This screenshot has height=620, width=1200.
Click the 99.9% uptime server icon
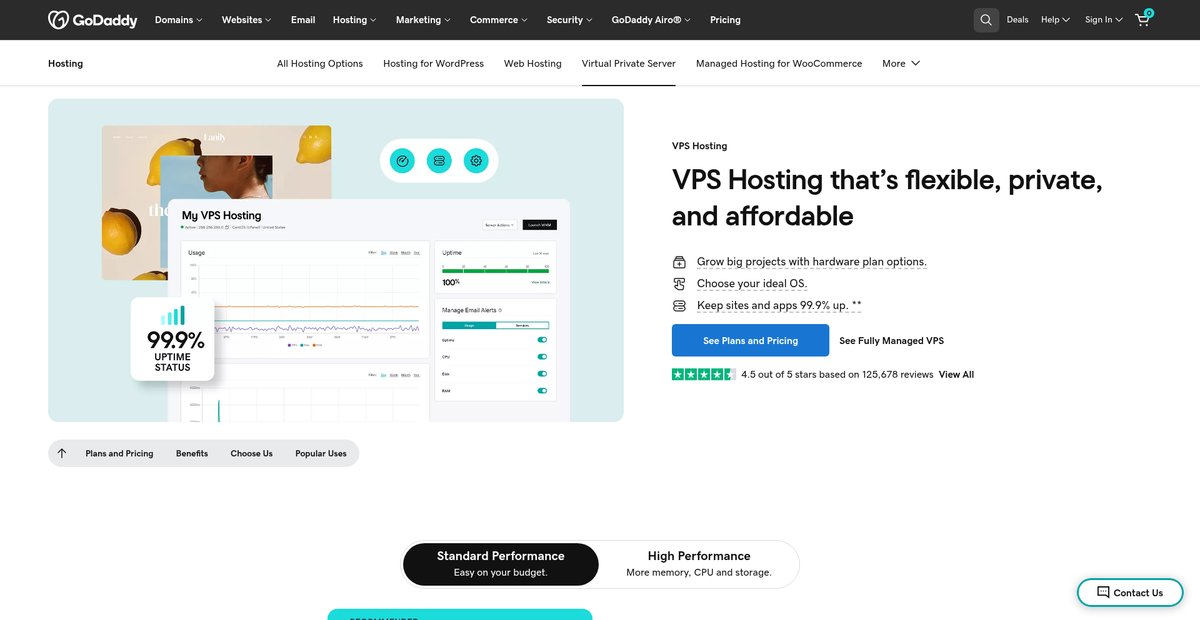pos(680,306)
